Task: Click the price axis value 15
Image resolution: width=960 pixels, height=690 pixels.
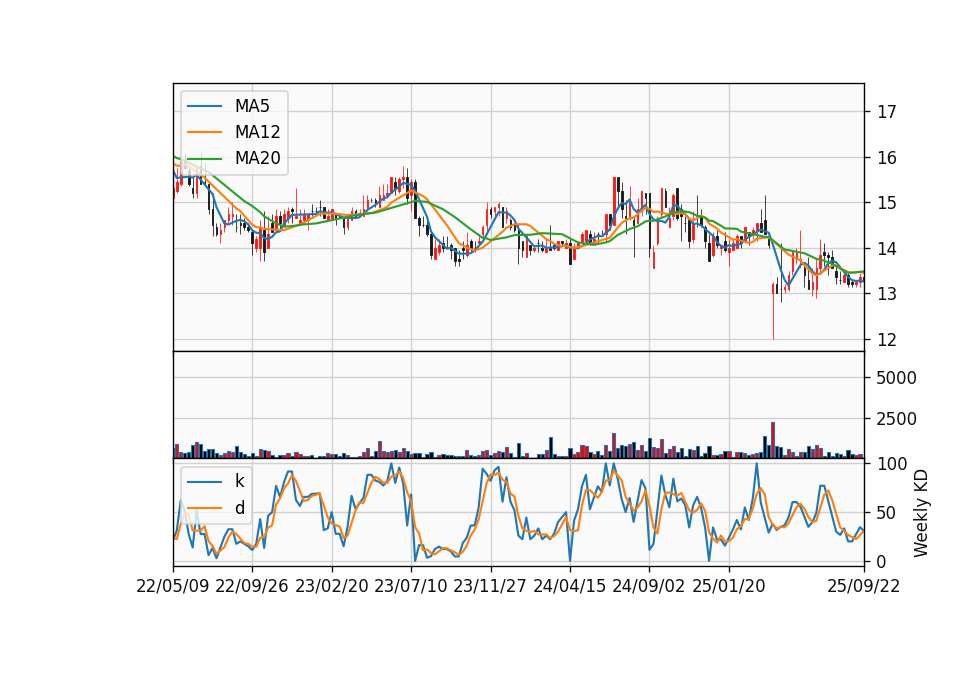Action: tap(887, 203)
